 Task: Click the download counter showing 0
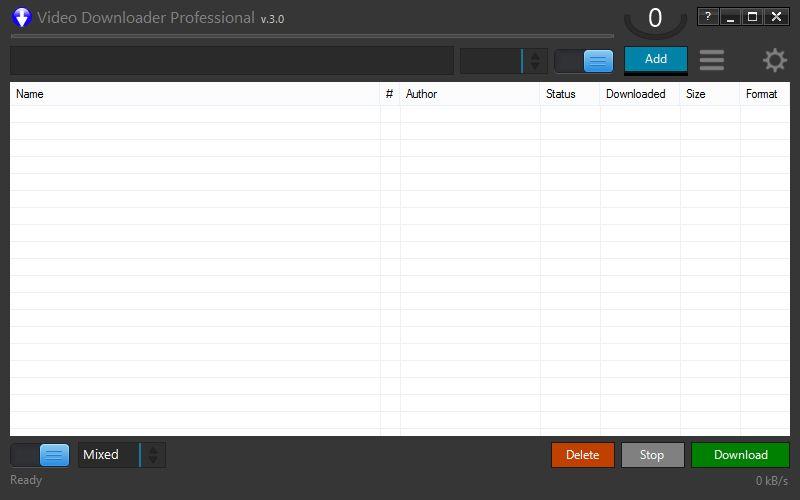(x=655, y=19)
